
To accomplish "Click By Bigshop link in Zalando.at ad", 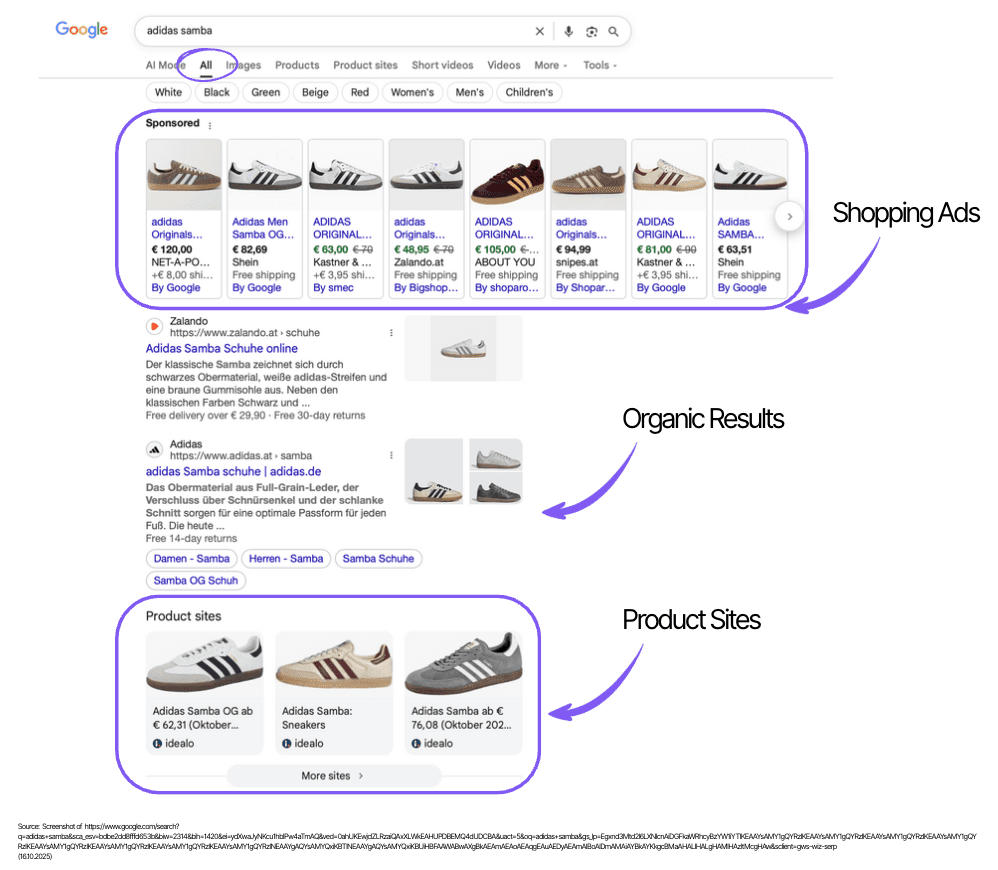I will click(x=426, y=288).
